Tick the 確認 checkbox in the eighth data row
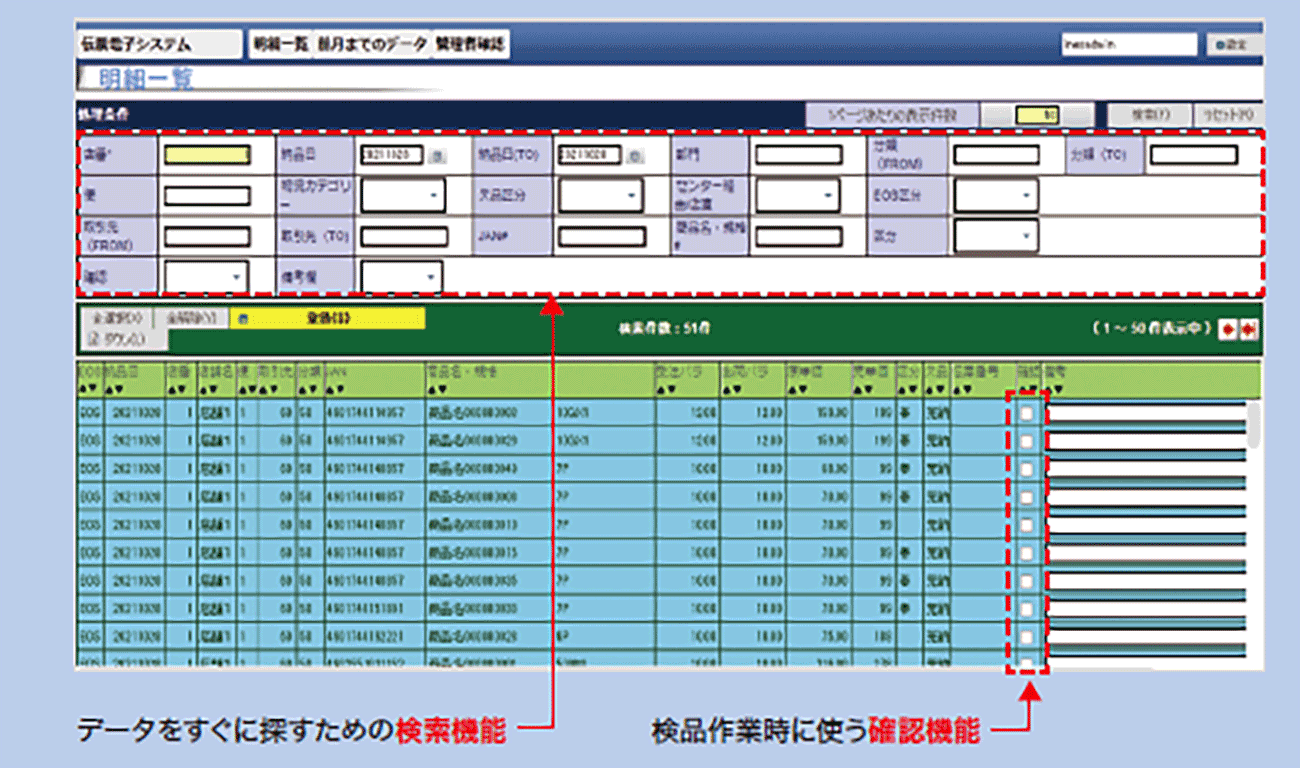1300x768 pixels. [1027, 608]
